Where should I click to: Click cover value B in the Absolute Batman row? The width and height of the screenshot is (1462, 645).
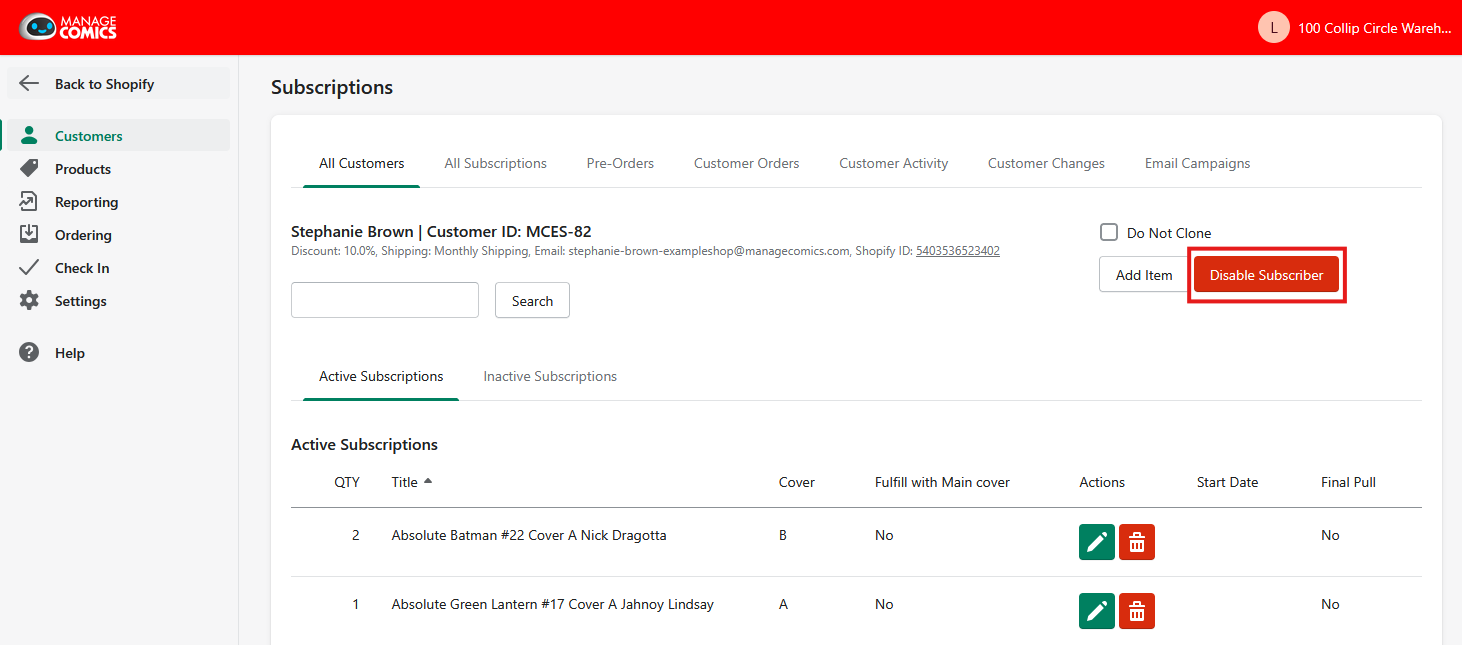[783, 535]
